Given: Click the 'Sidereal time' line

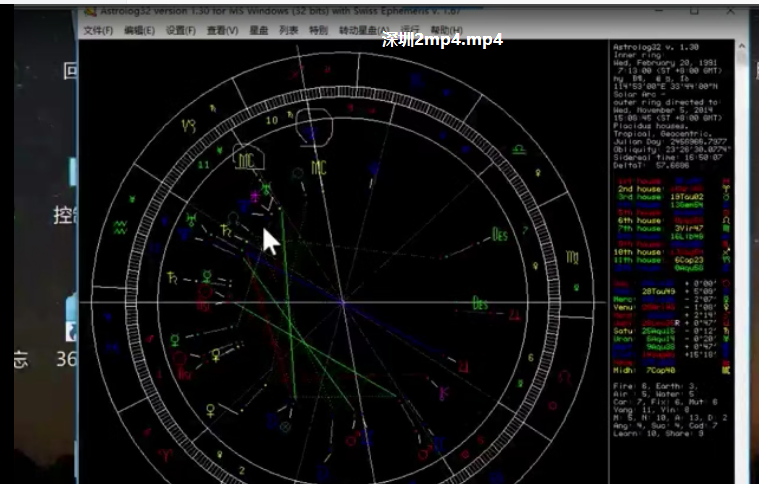Looking at the screenshot, I should tap(668, 157).
